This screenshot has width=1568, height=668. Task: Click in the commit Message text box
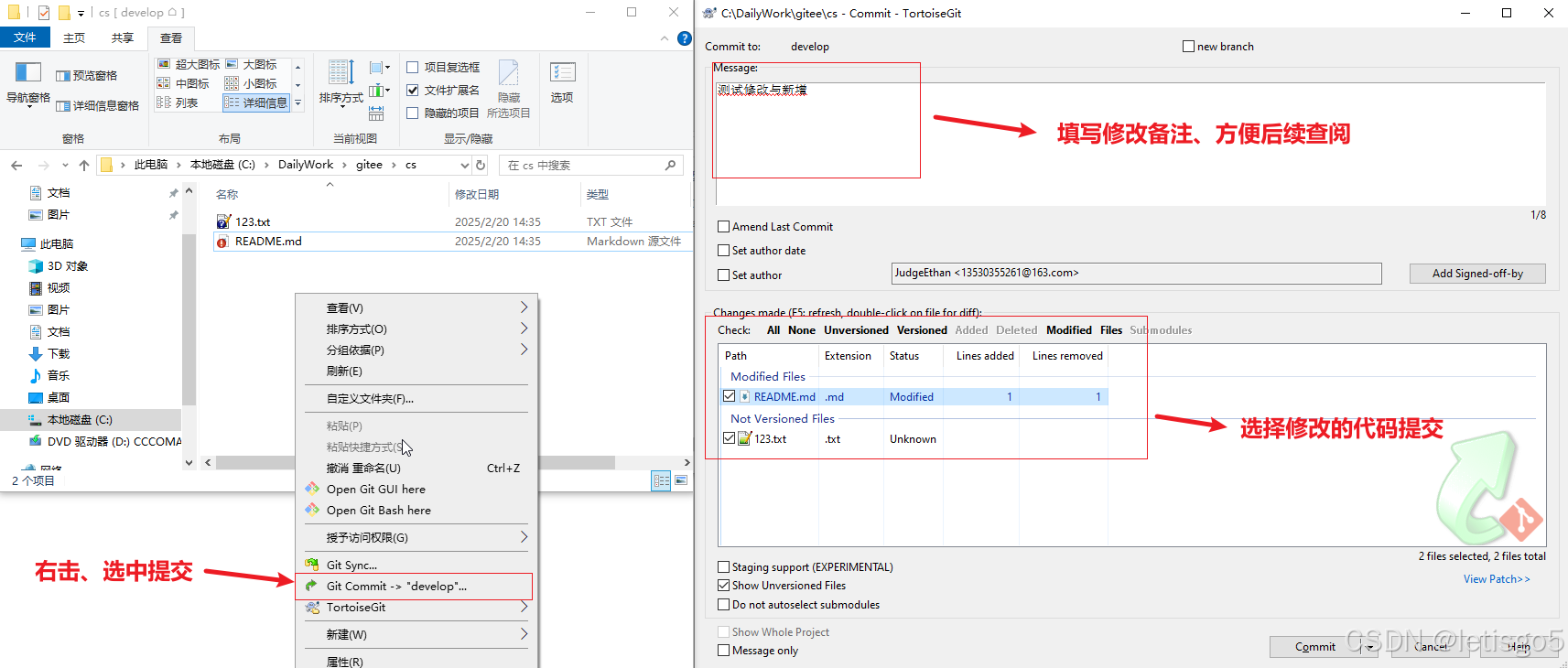(1130, 143)
